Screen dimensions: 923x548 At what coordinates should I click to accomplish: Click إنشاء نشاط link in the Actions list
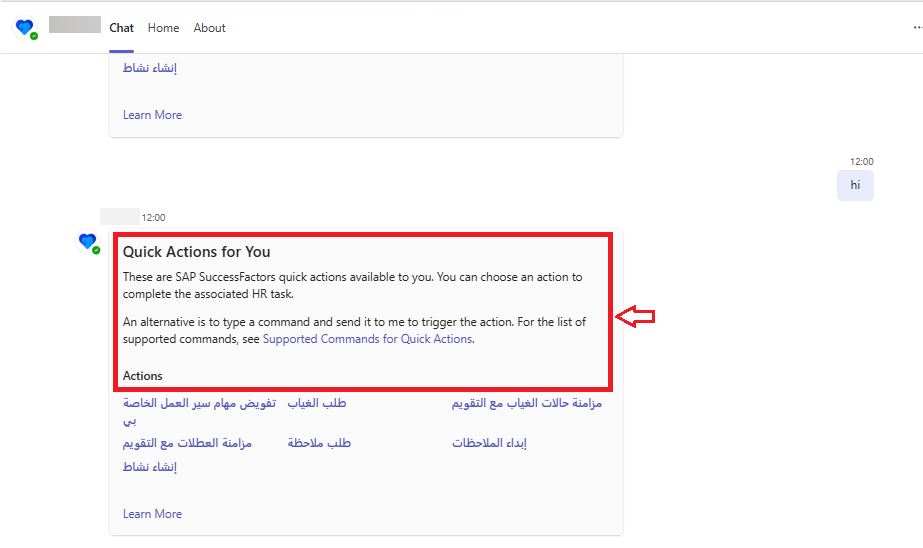[x=150, y=467]
